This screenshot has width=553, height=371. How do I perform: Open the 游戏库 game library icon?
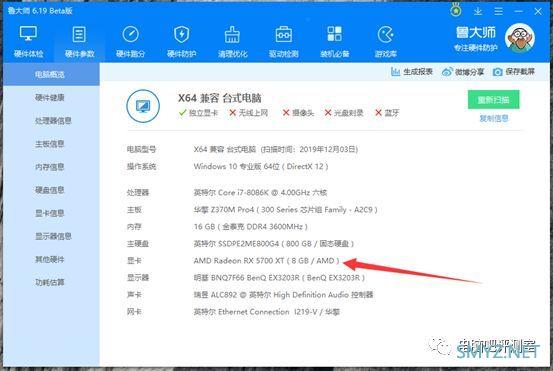click(385, 41)
